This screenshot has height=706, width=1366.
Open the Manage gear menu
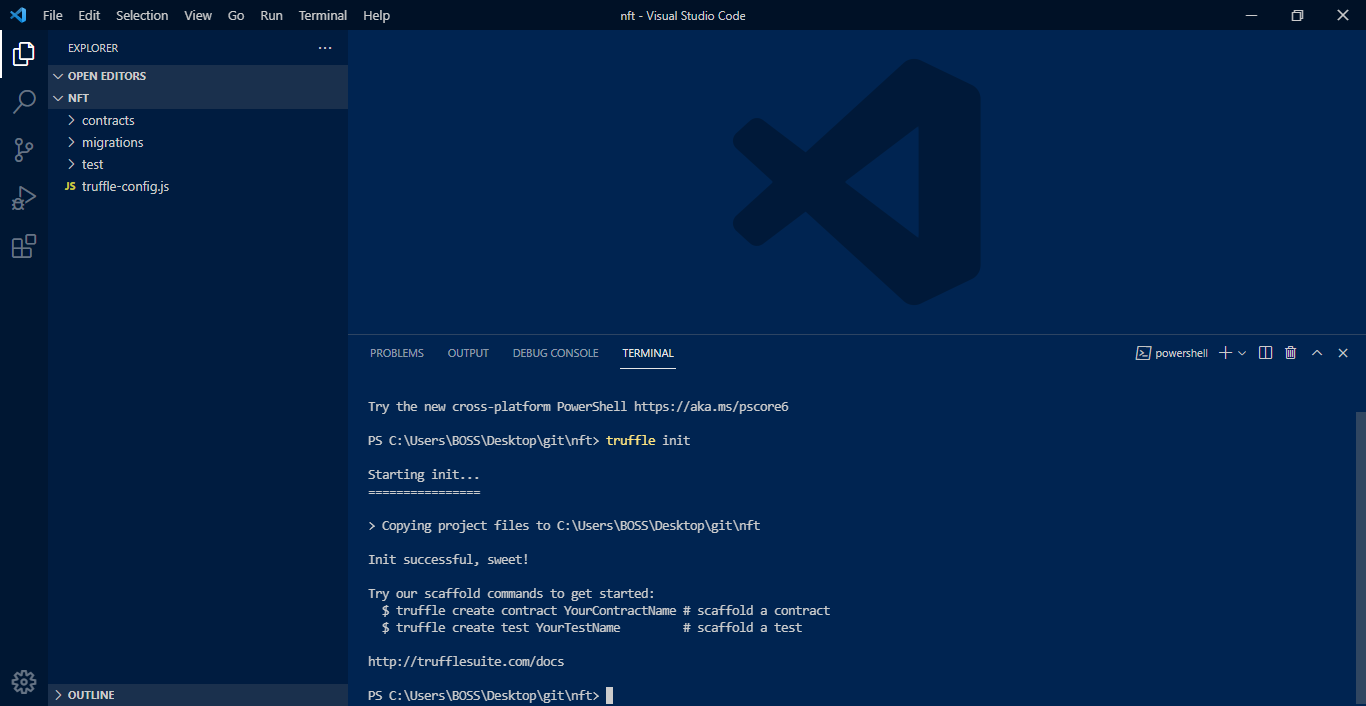coord(24,682)
